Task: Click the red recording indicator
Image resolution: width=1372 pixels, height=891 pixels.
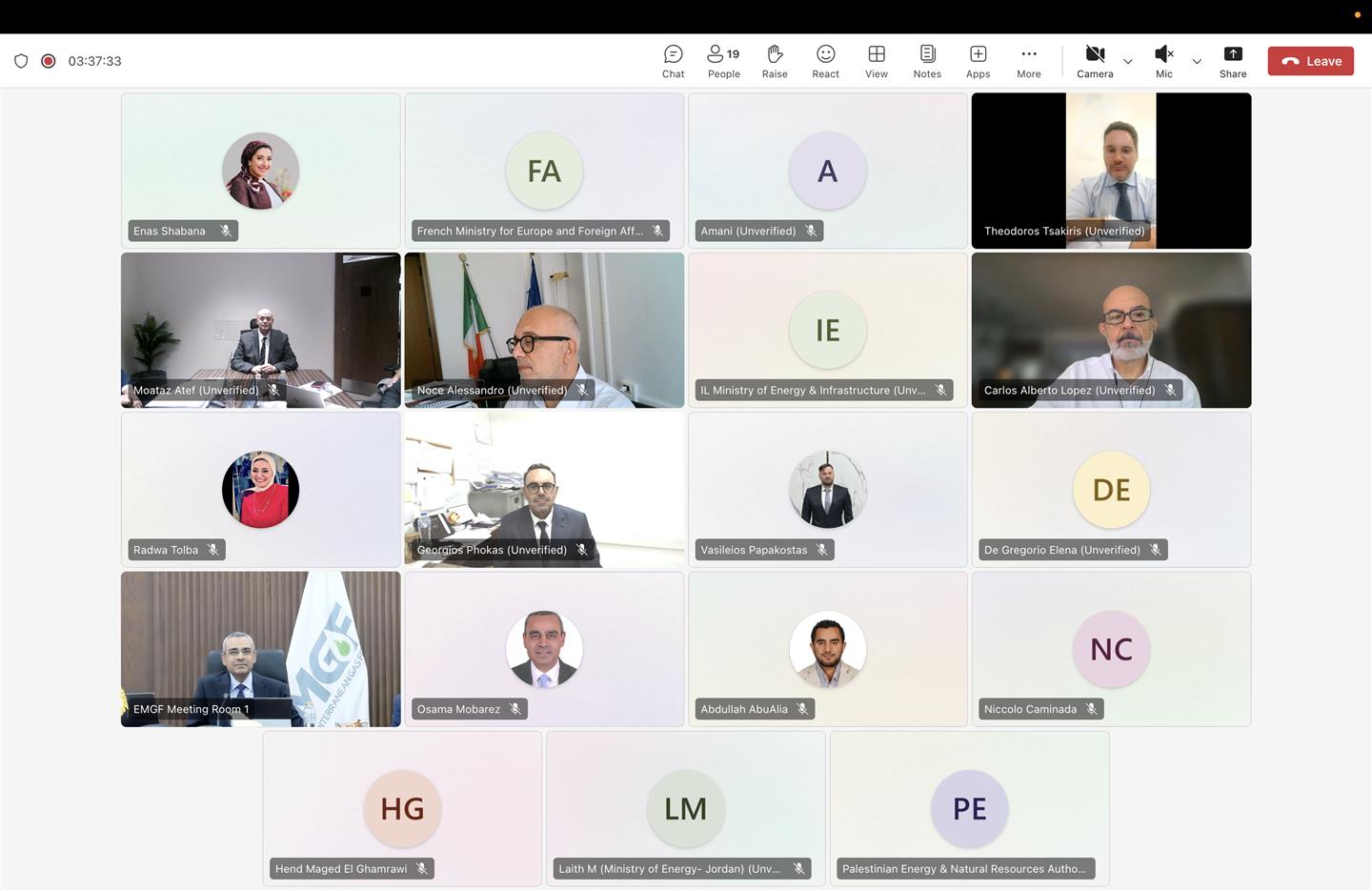Action: [x=49, y=61]
